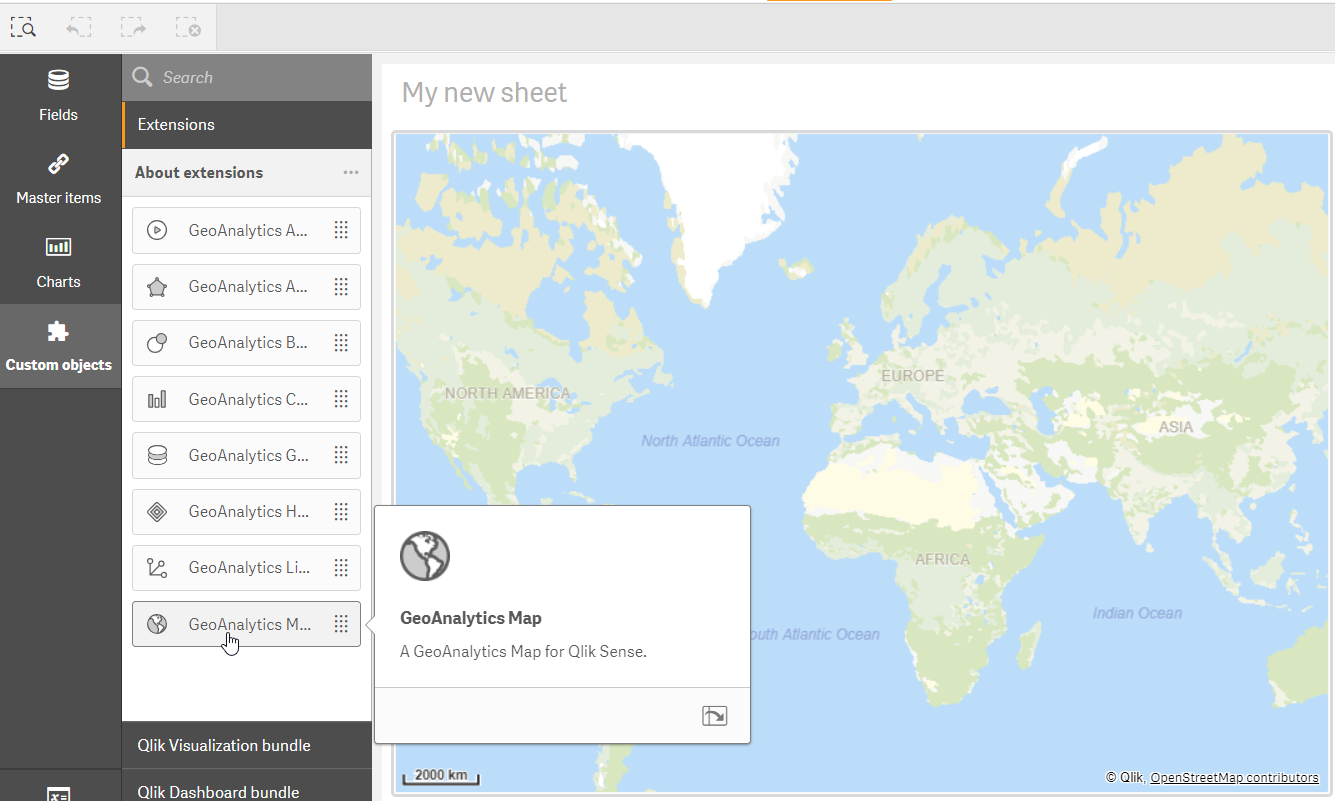This screenshot has width=1335, height=801.
Task: Click the GeoAnalytics Bubble layer icon
Action: click(157, 343)
